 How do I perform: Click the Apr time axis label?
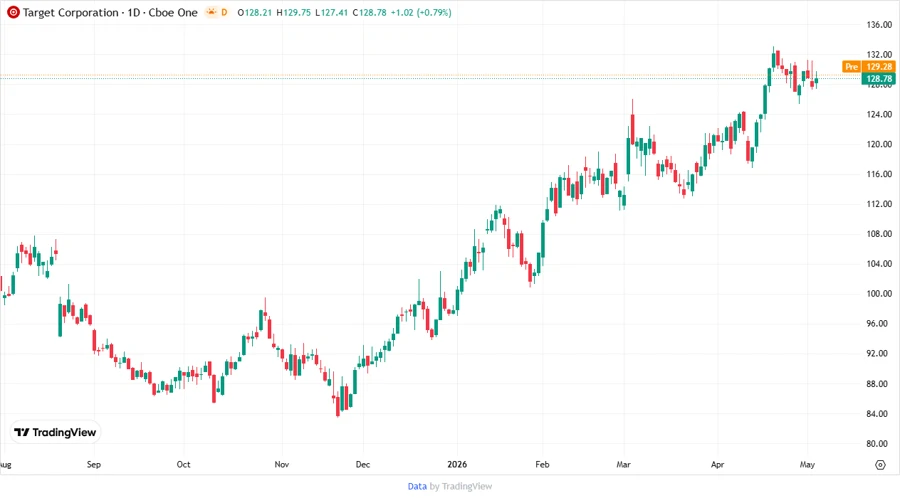[x=717, y=464]
